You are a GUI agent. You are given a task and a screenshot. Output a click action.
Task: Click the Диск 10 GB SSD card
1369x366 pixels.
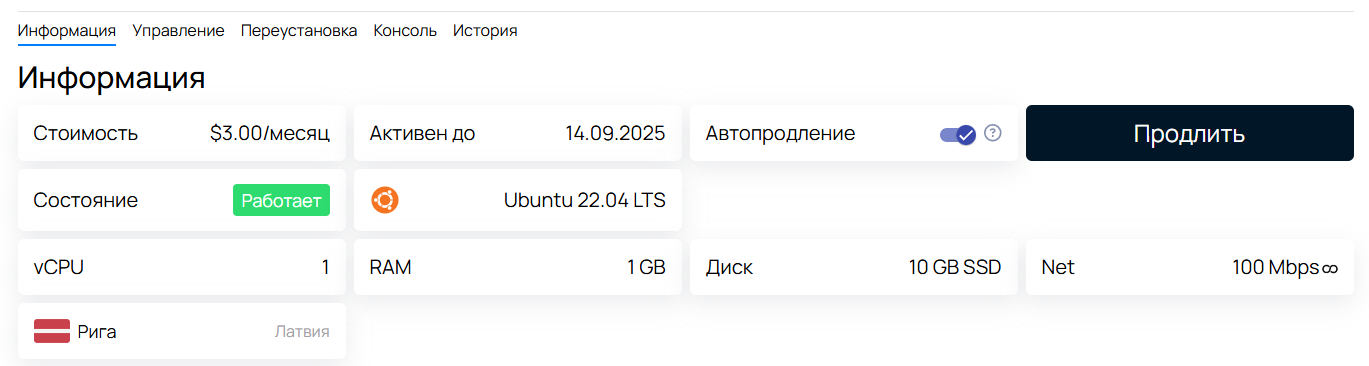click(x=854, y=267)
